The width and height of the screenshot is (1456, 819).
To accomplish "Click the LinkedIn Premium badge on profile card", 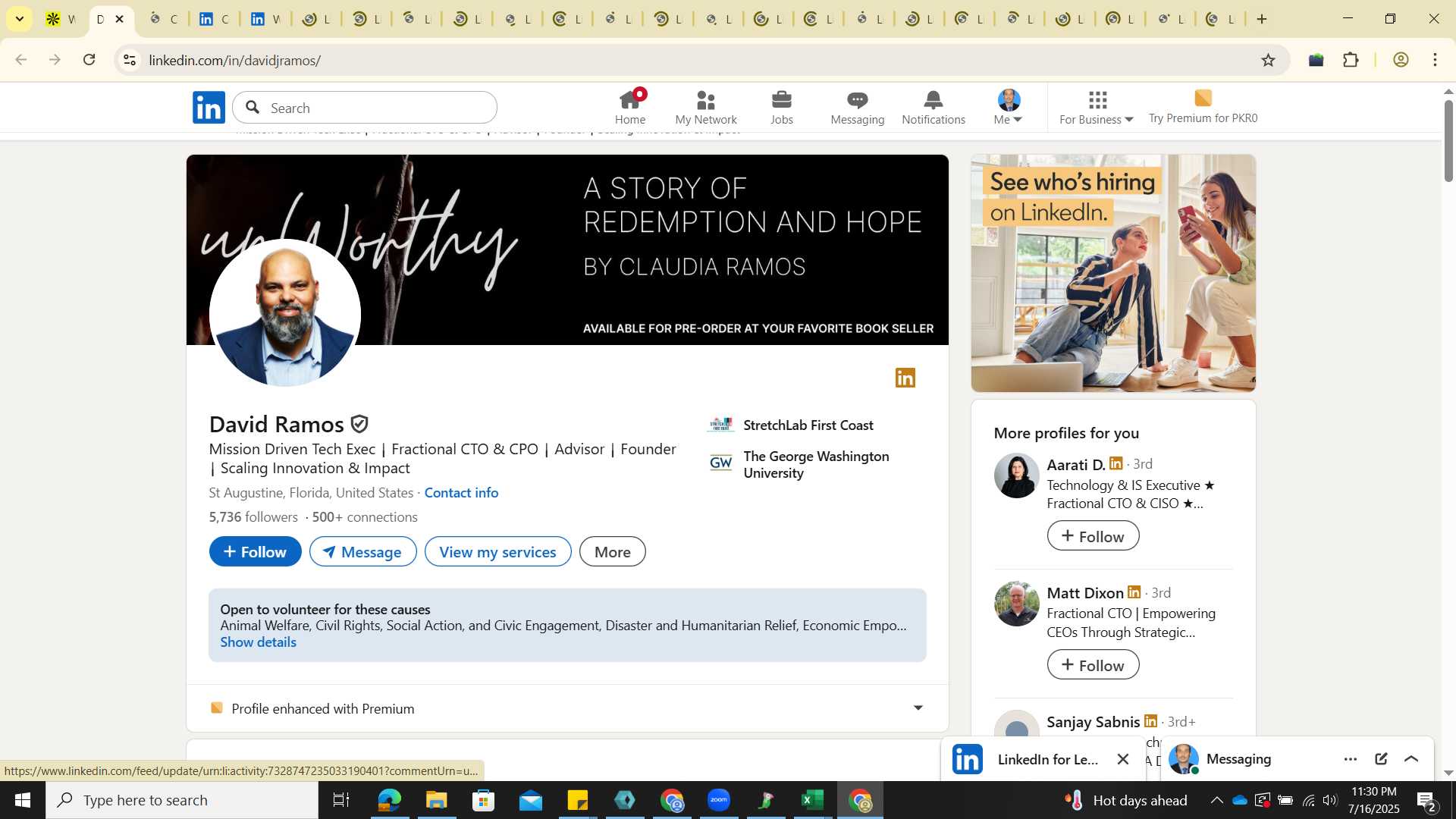I will click(905, 378).
